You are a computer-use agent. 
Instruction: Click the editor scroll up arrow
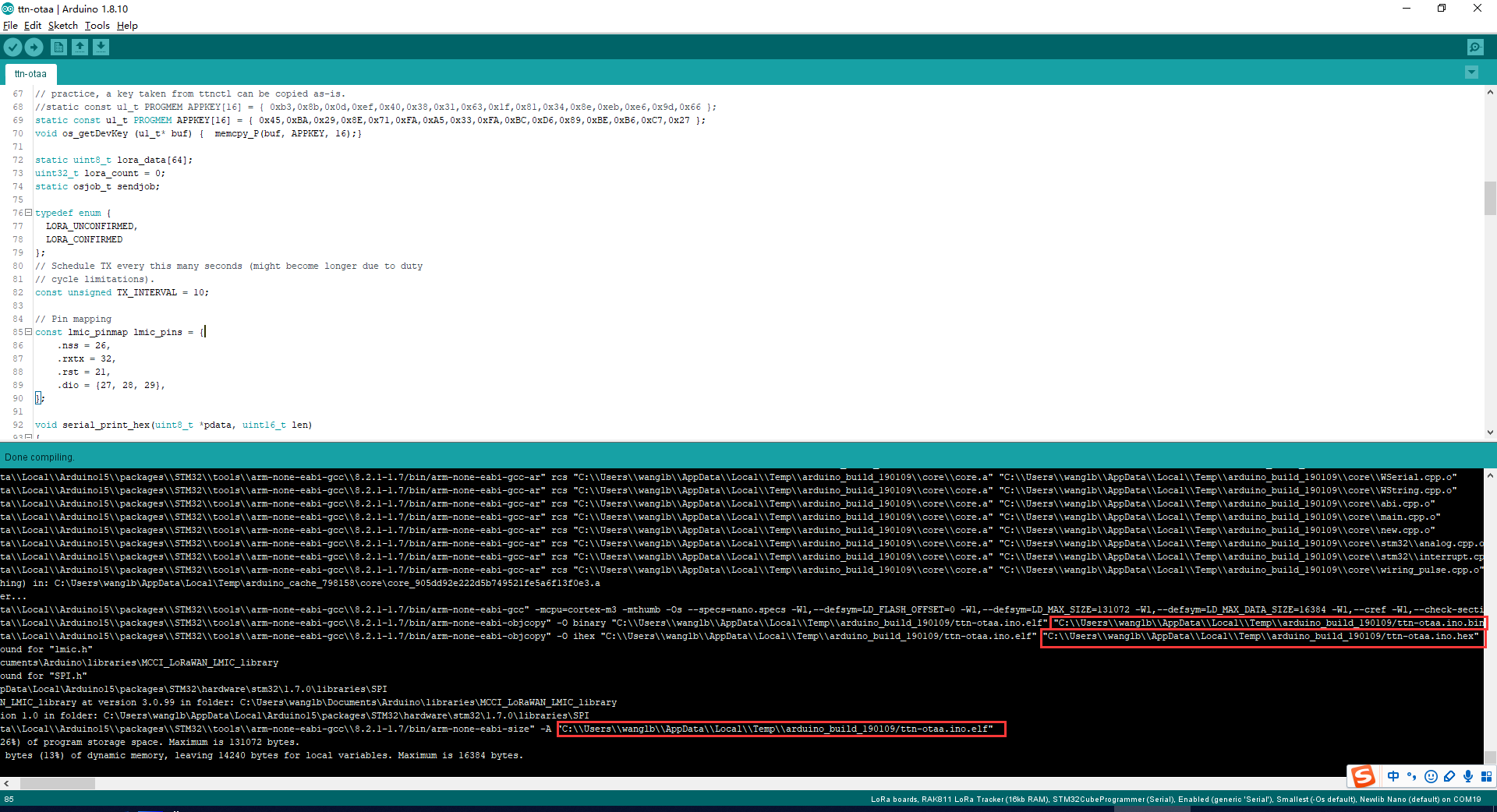1490,92
